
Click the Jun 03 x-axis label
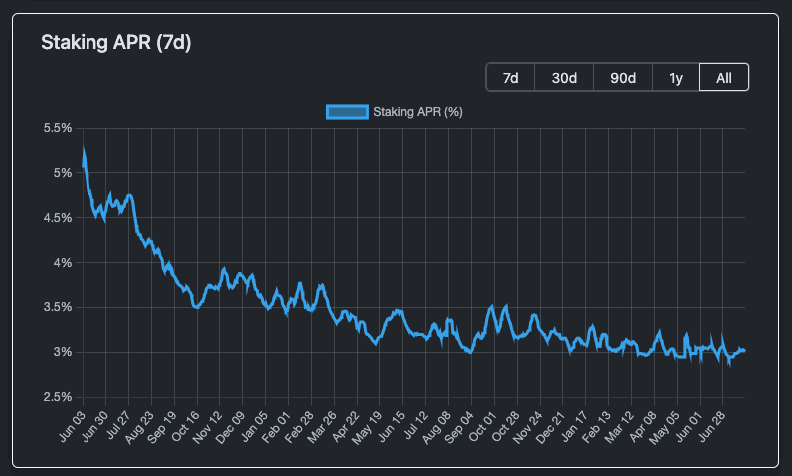(73, 426)
